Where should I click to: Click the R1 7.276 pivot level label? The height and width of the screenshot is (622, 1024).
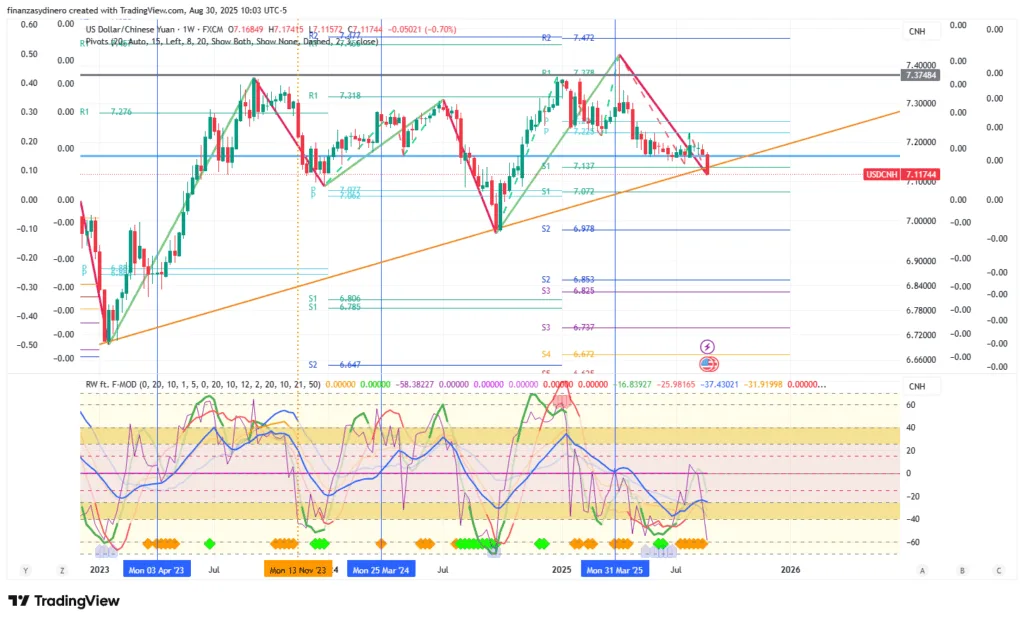pos(106,112)
